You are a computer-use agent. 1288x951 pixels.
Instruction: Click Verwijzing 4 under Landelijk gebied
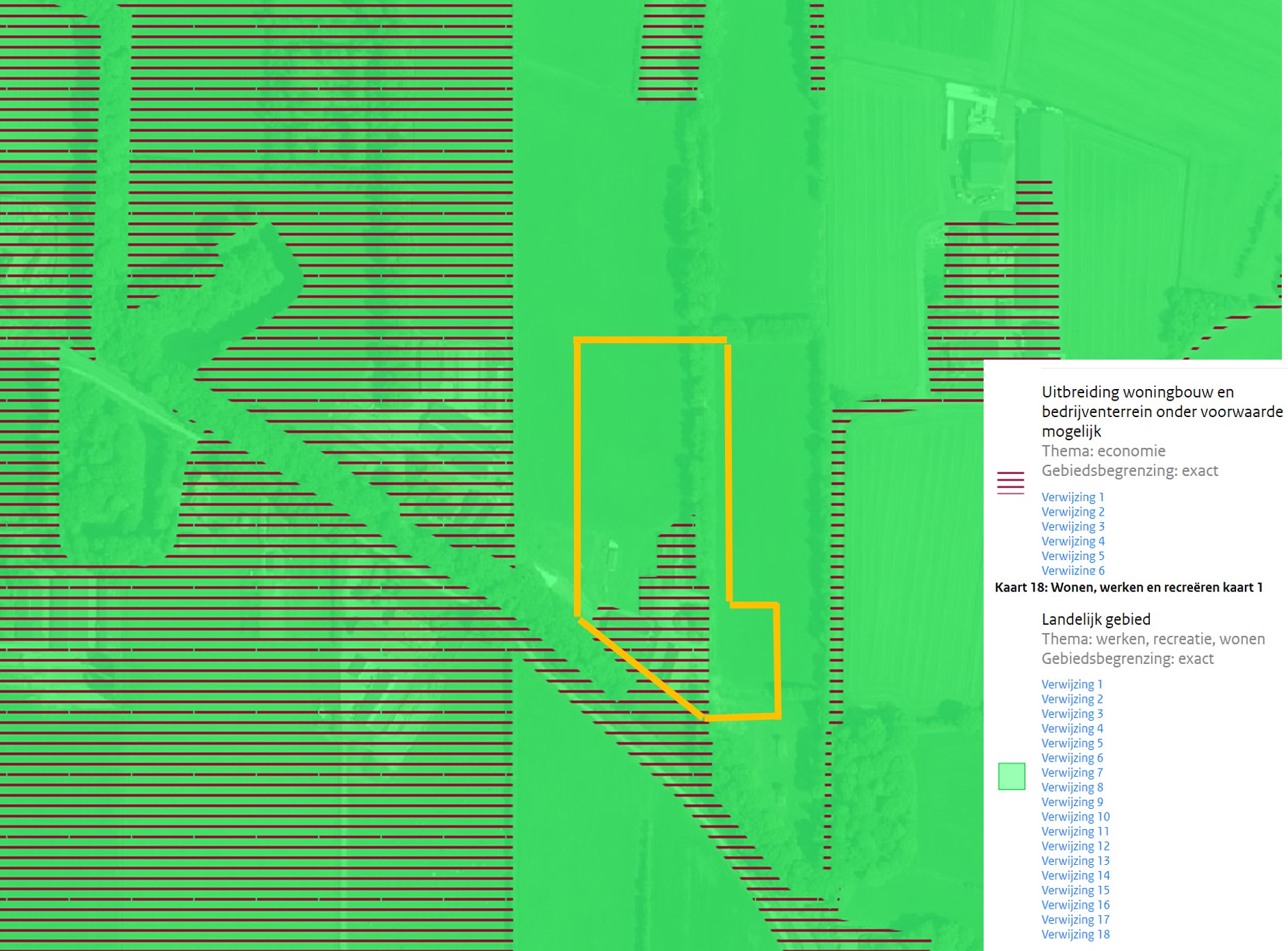(x=1072, y=729)
